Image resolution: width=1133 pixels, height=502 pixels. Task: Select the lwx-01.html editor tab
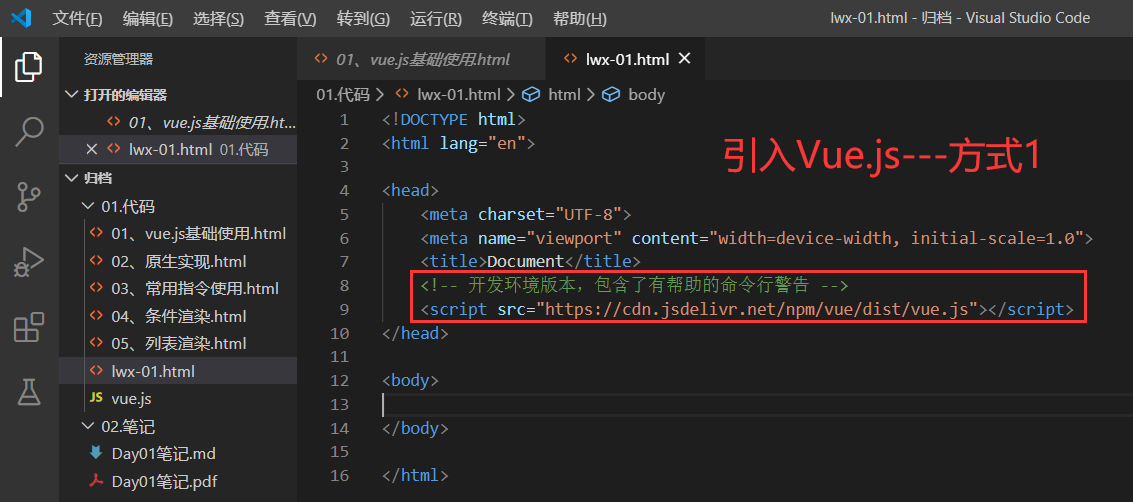click(x=627, y=59)
